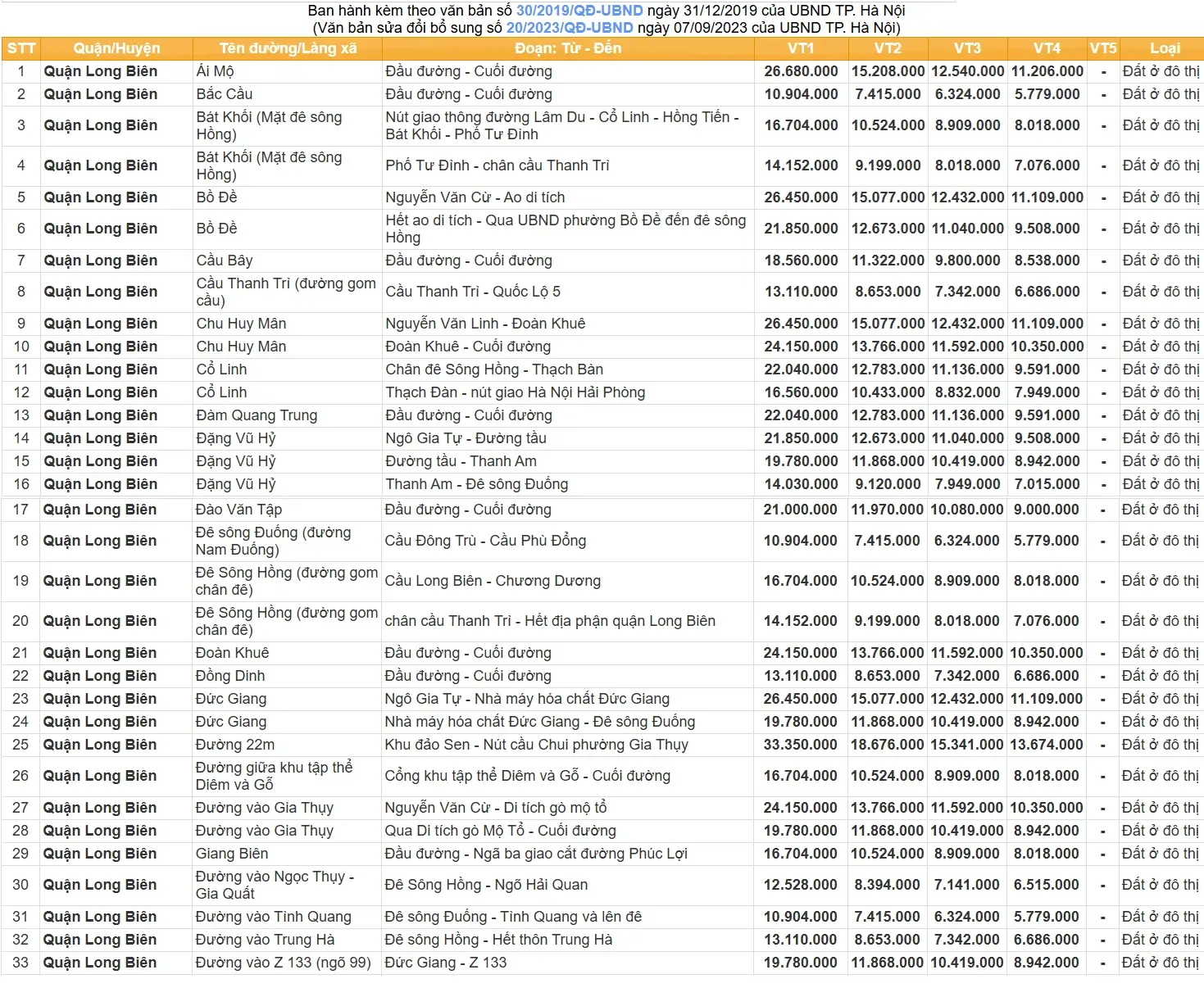Select VT3 price 15.341.000 of Đường 22m
Screen dimensions: 1204x988
pyautogui.click(x=966, y=745)
